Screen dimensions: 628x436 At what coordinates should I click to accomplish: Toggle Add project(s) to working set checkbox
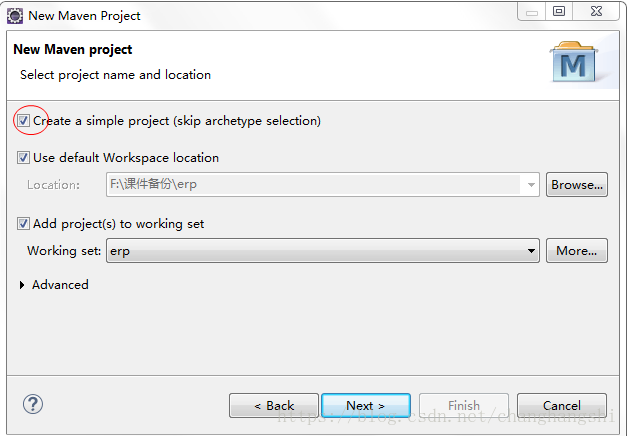pos(23,223)
